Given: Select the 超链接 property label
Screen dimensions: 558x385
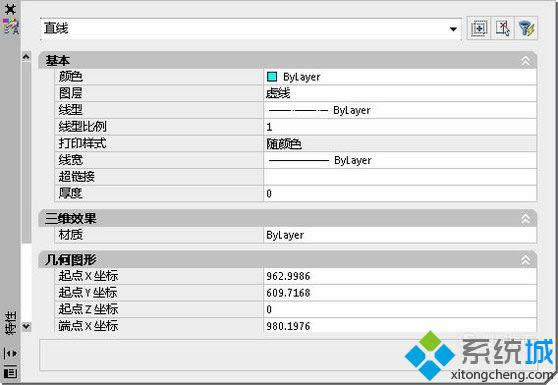Looking at the screenshot, I should click(77, 176).
